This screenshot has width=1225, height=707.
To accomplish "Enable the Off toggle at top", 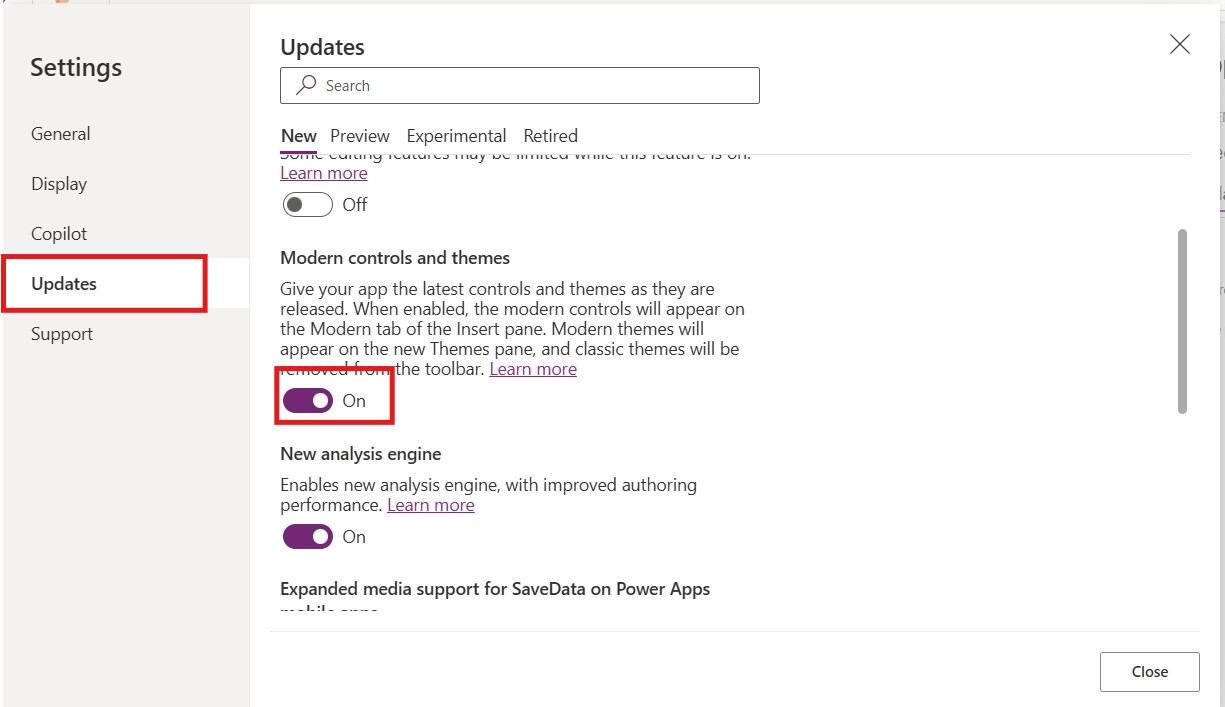I will 308,205.
